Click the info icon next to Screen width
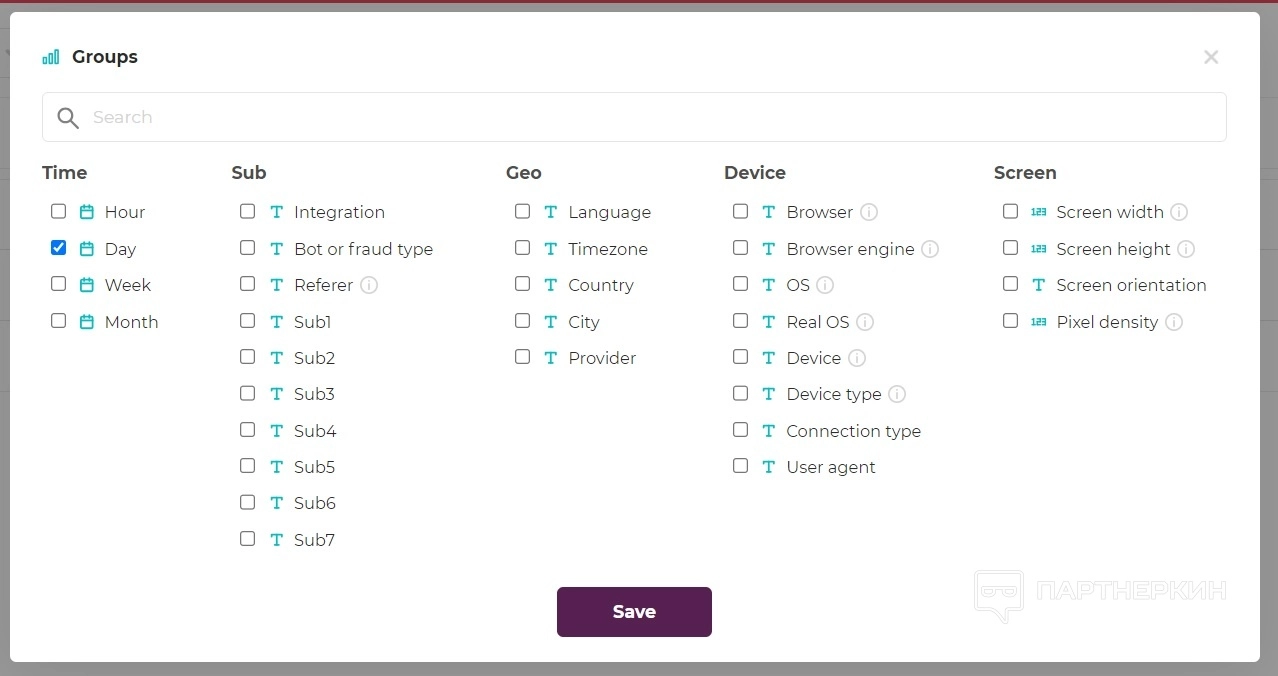The image size is (1278, 676). pos(1179,212)
